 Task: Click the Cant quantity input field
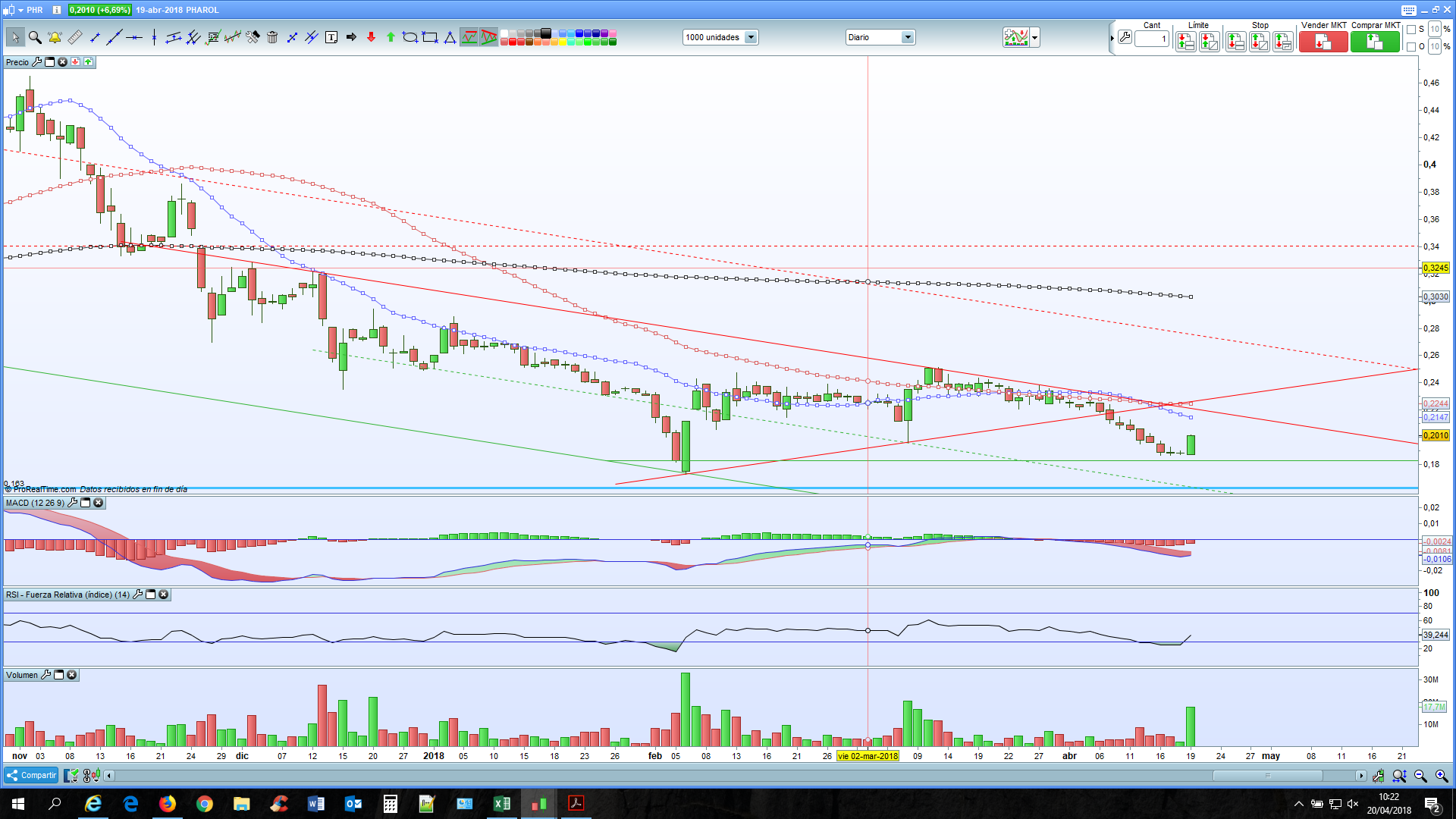(x=1151, y=39)
